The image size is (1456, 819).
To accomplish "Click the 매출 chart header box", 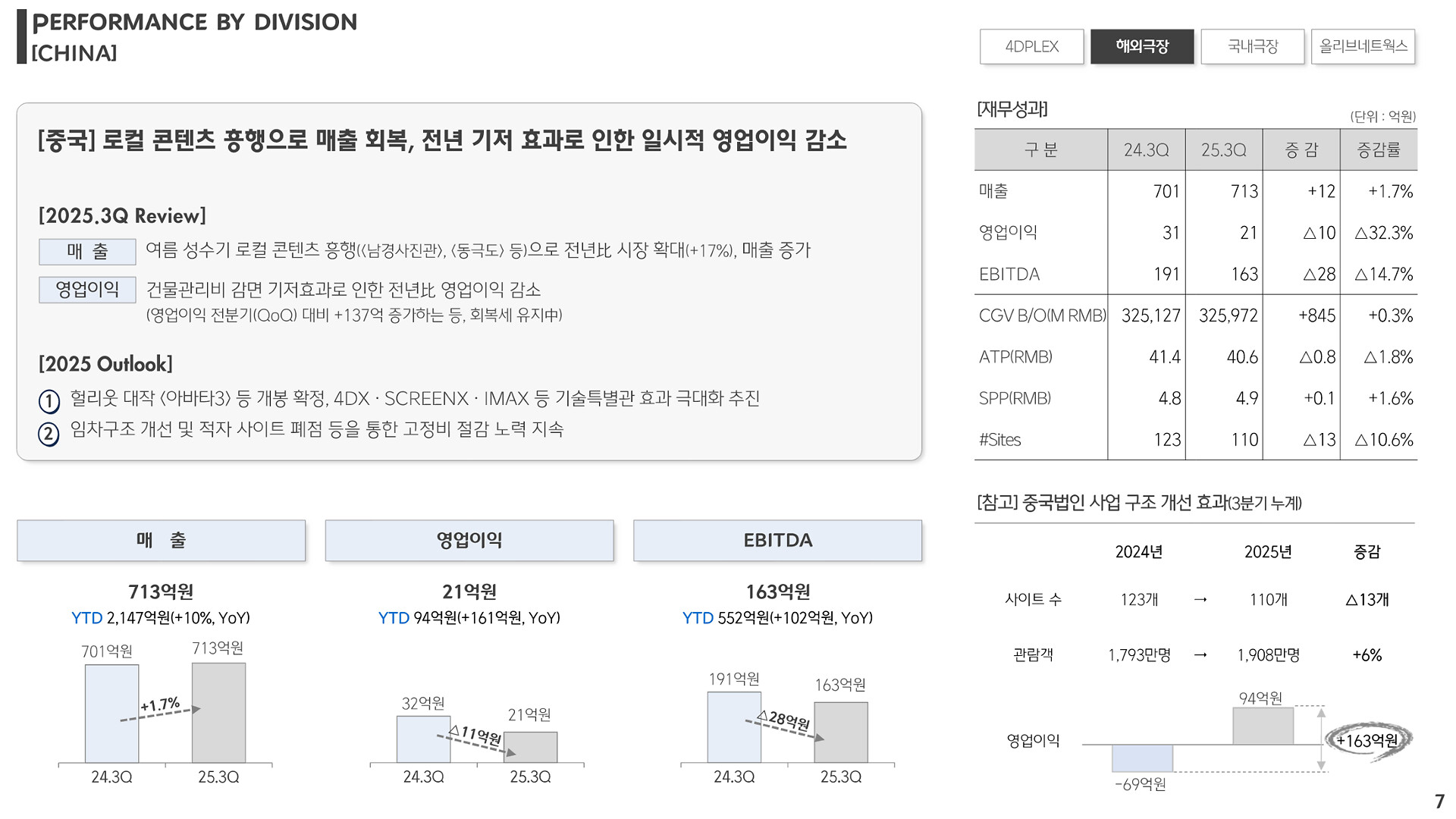I will pyautogui.click(x=161, y=540).
